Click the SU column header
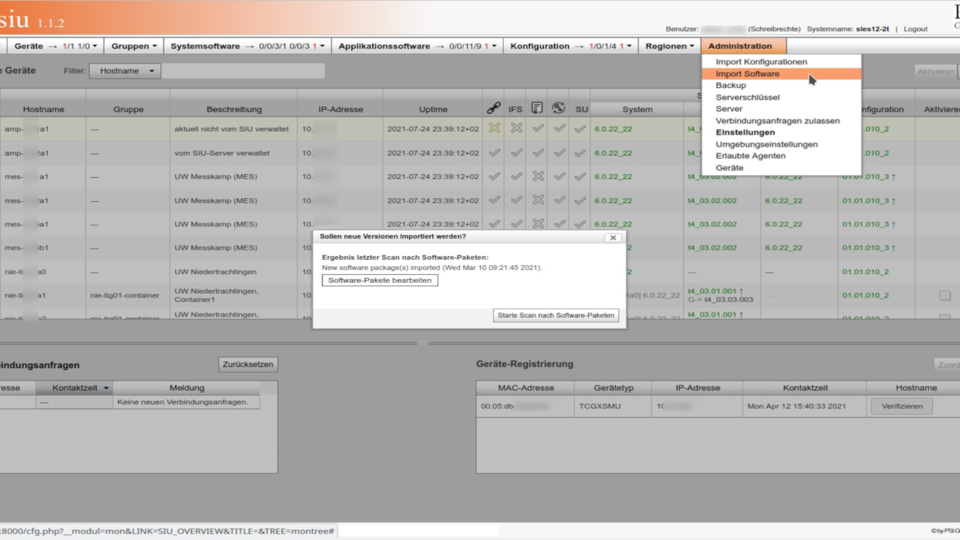 coord(581,109)
